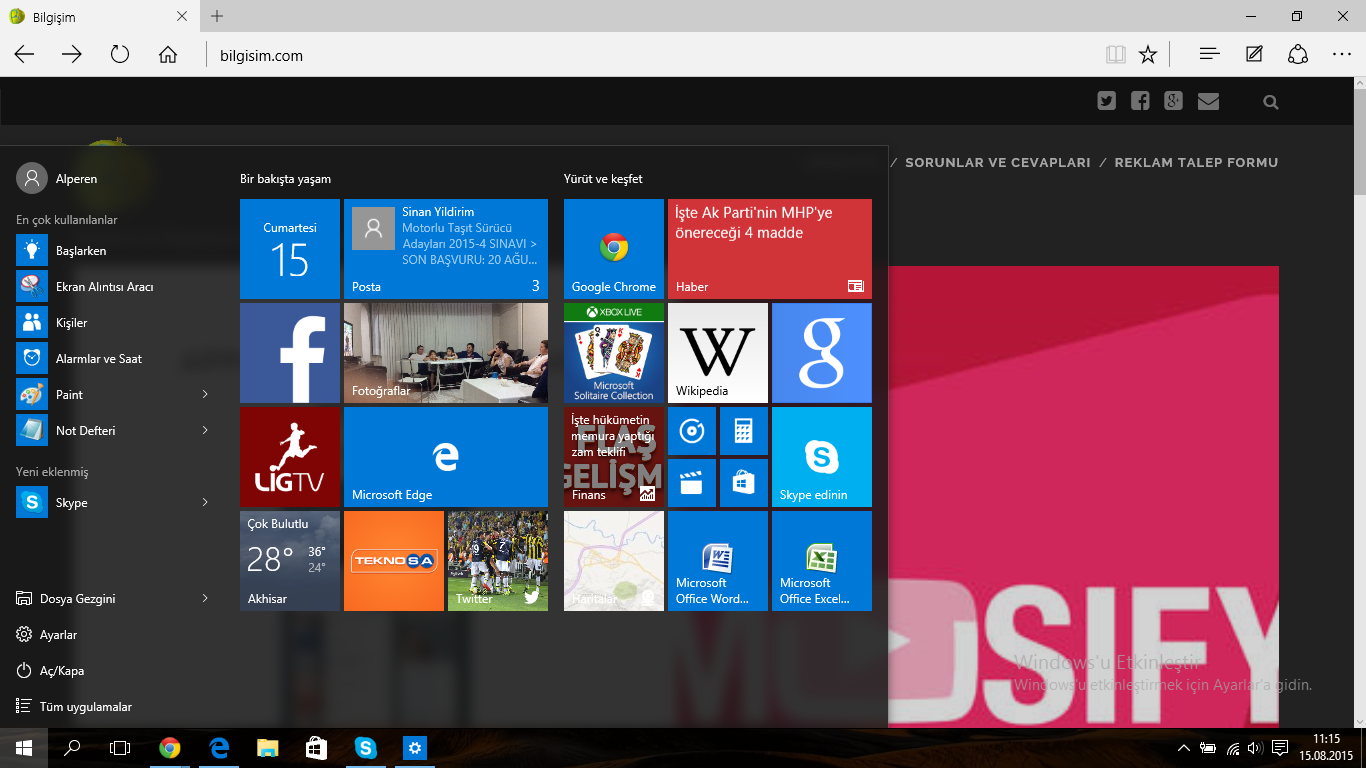Image resolution: width=1366 pixels, height=768 pixels.
Task: Open the Groove Music small tile
Action: (x=692, y=431)
